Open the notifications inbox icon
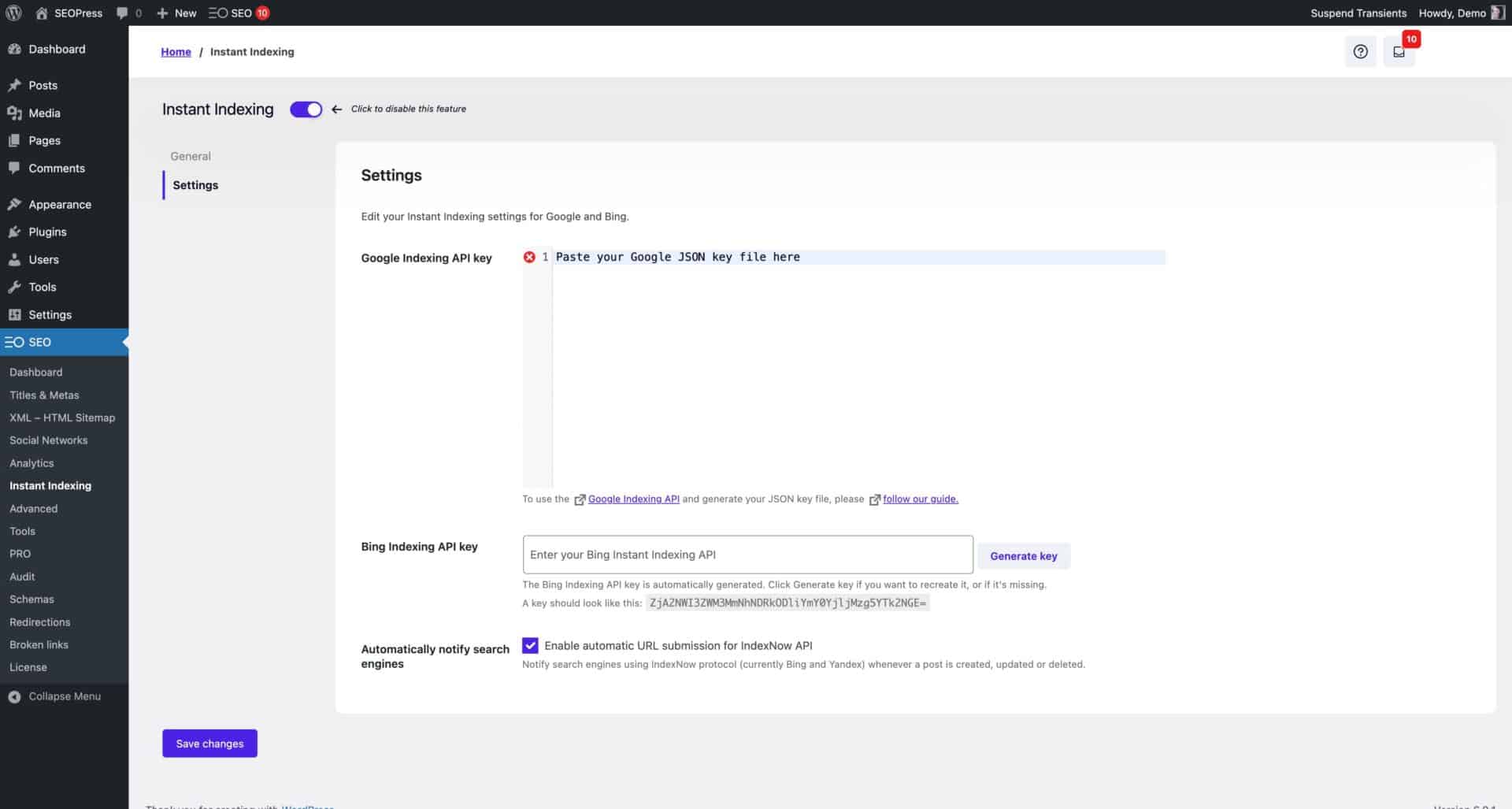 tap(1399, 52)
